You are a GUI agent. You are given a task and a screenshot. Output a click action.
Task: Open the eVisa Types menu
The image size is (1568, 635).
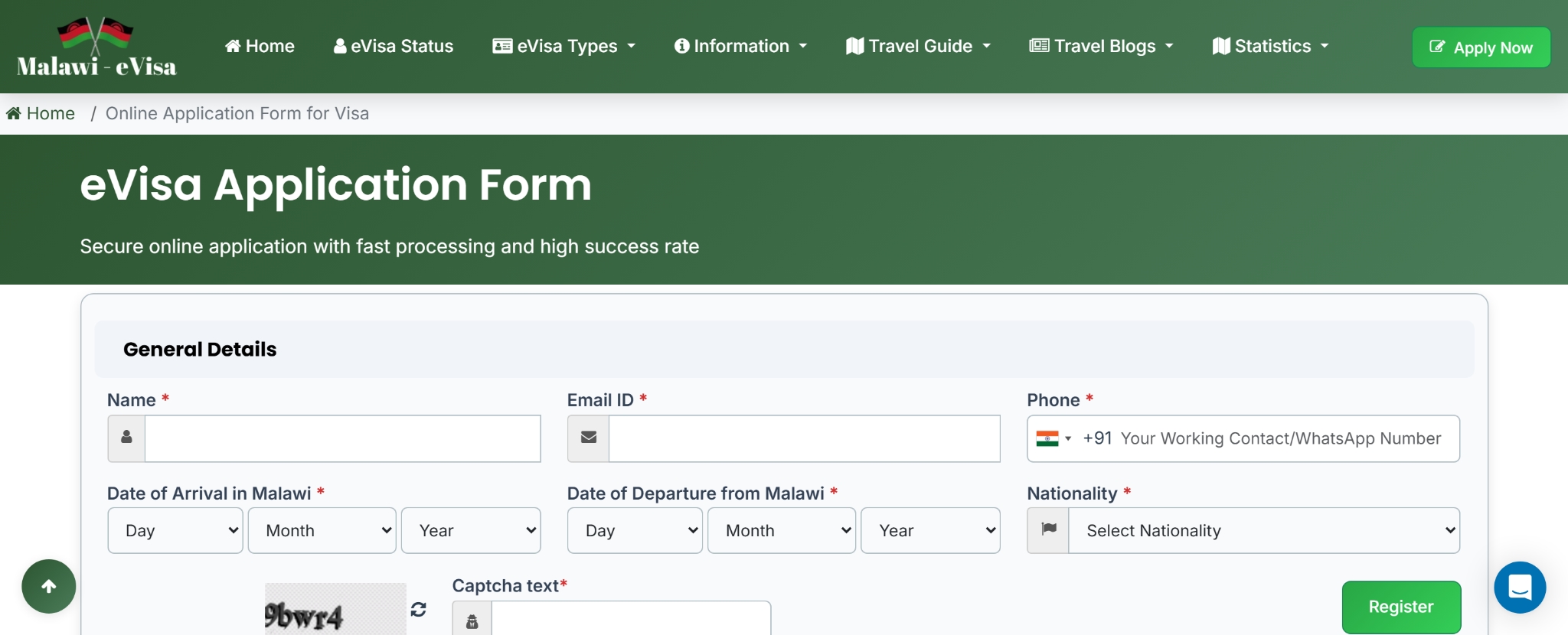[x=564, y=47]
